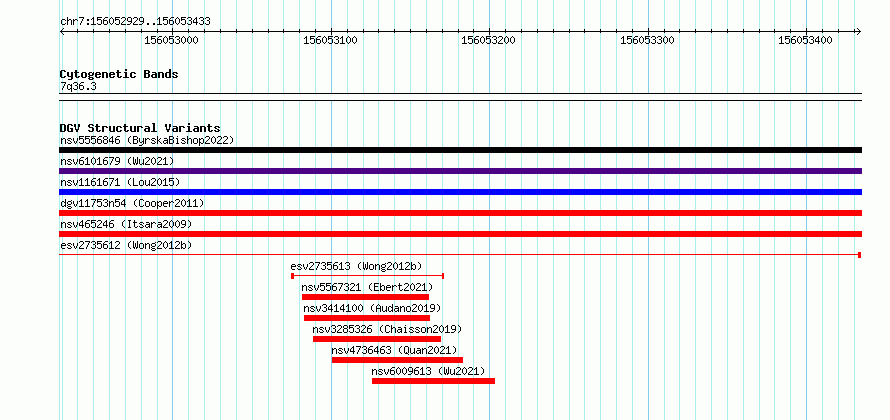The height and width of the screenshot is (420, 890).
Task: Click the blue nsv1161671 variant bar
Action: click(460, 192)
